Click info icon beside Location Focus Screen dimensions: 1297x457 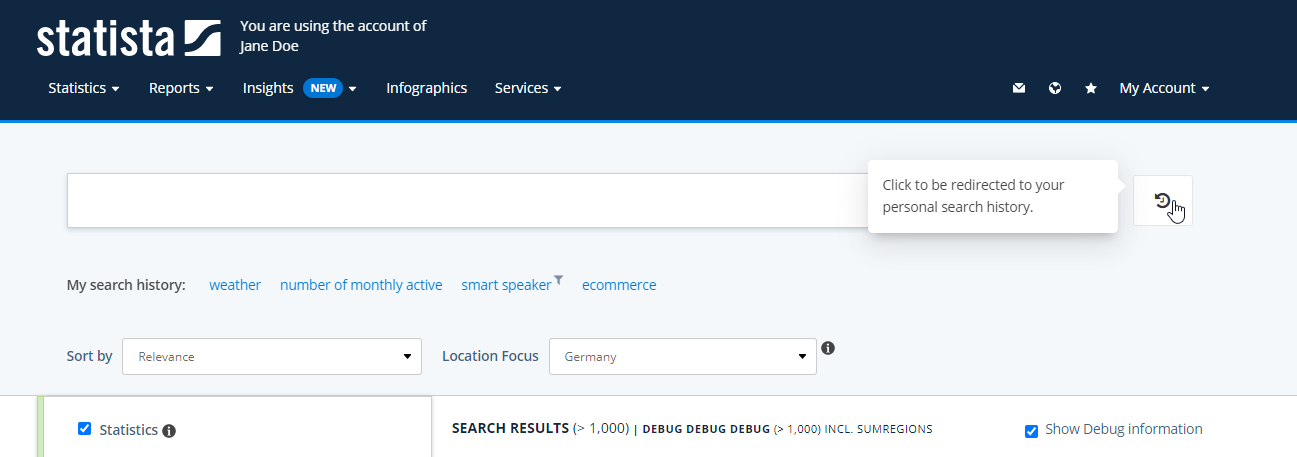[x=828, y=348]
